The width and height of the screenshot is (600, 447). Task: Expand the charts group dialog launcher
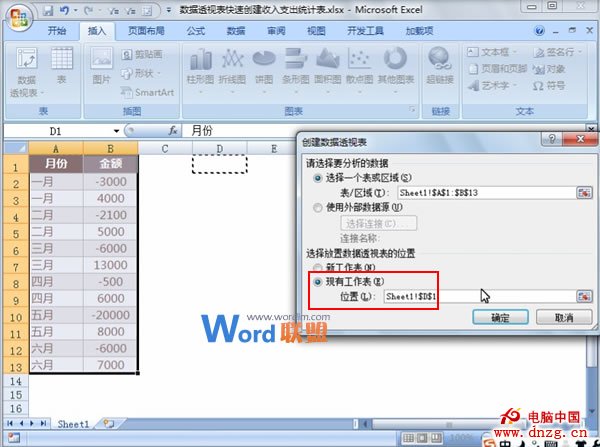[412, 110]
